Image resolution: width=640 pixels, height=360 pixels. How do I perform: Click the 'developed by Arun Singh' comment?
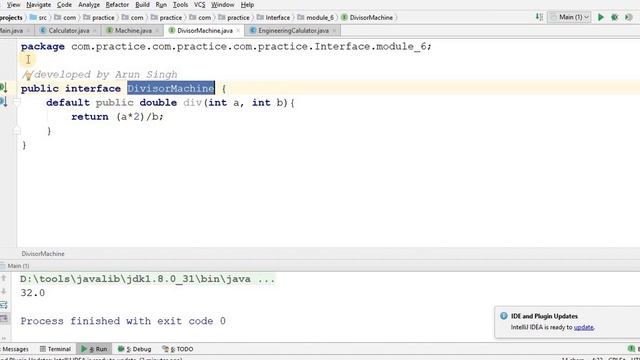click(x=100, y=75)
